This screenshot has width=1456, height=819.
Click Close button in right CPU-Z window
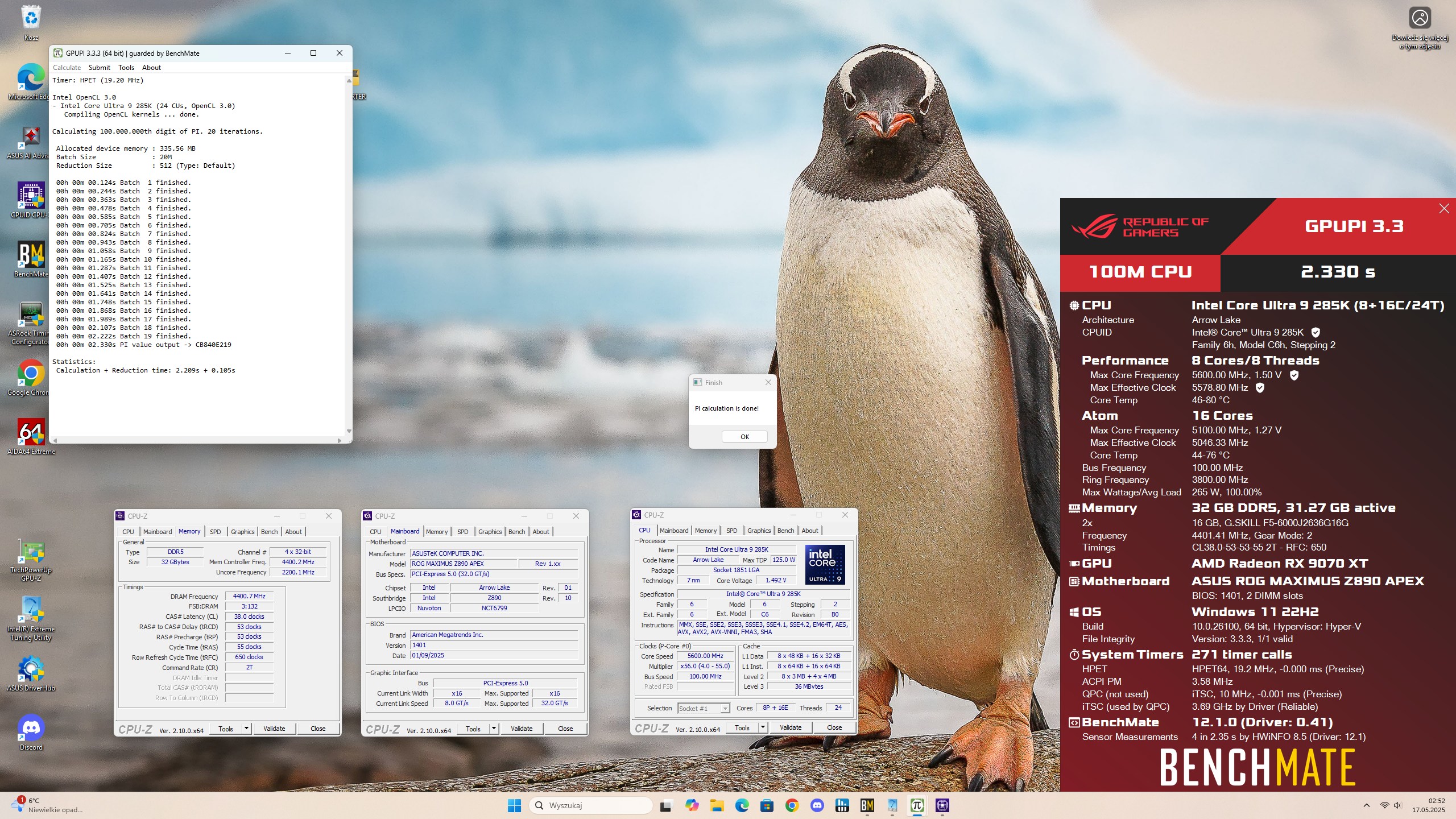click(x=834, y=727)
